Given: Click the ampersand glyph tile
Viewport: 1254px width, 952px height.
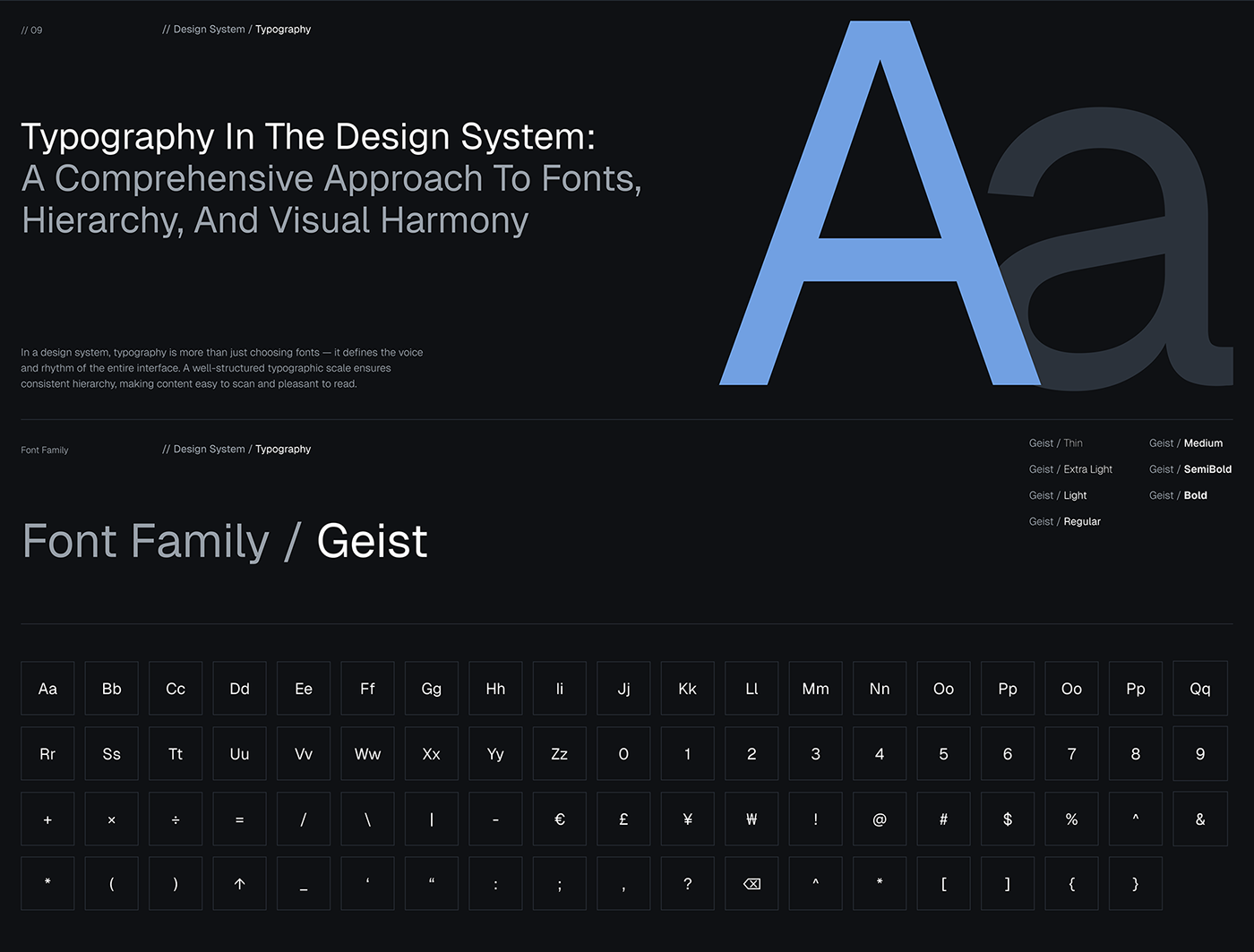Looking at the screenshot, I should click(x=1199, y=819).
